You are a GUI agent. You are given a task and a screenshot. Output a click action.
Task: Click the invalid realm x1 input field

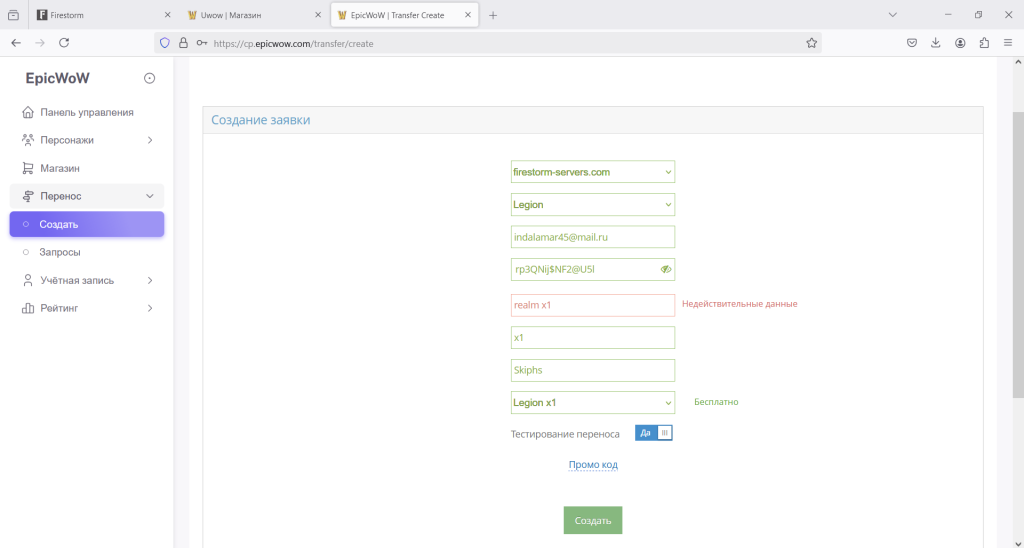[592, 305]
